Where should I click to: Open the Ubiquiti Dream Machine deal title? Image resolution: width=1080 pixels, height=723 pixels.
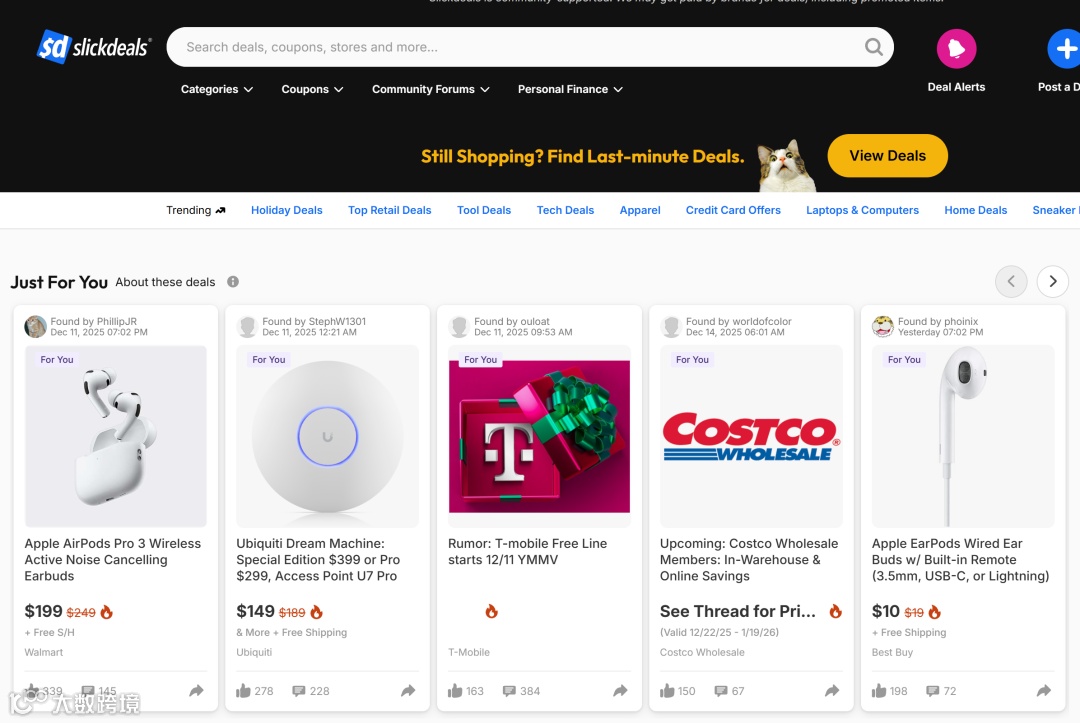(318, 559)
